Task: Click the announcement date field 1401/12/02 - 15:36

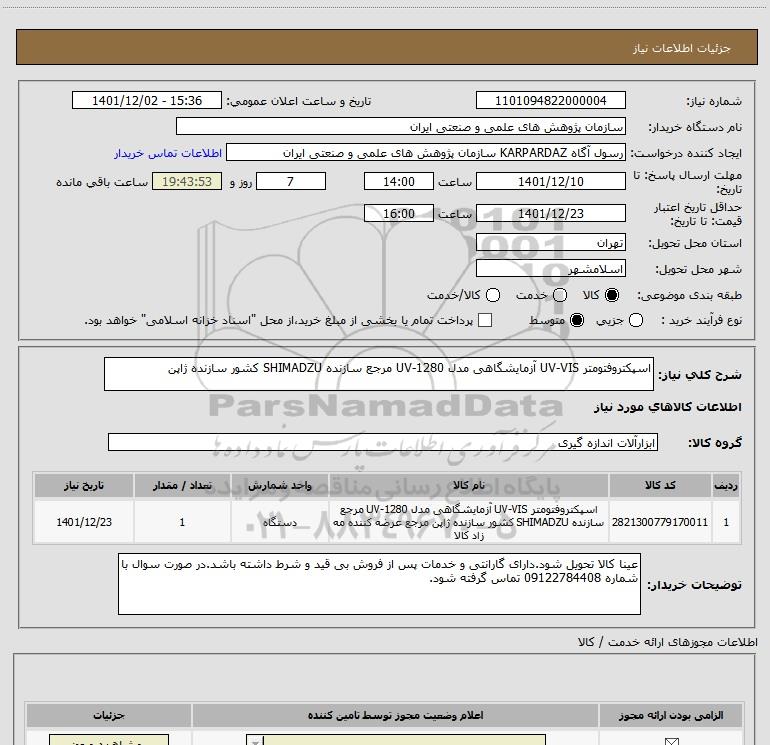Action: coord(147,100)
